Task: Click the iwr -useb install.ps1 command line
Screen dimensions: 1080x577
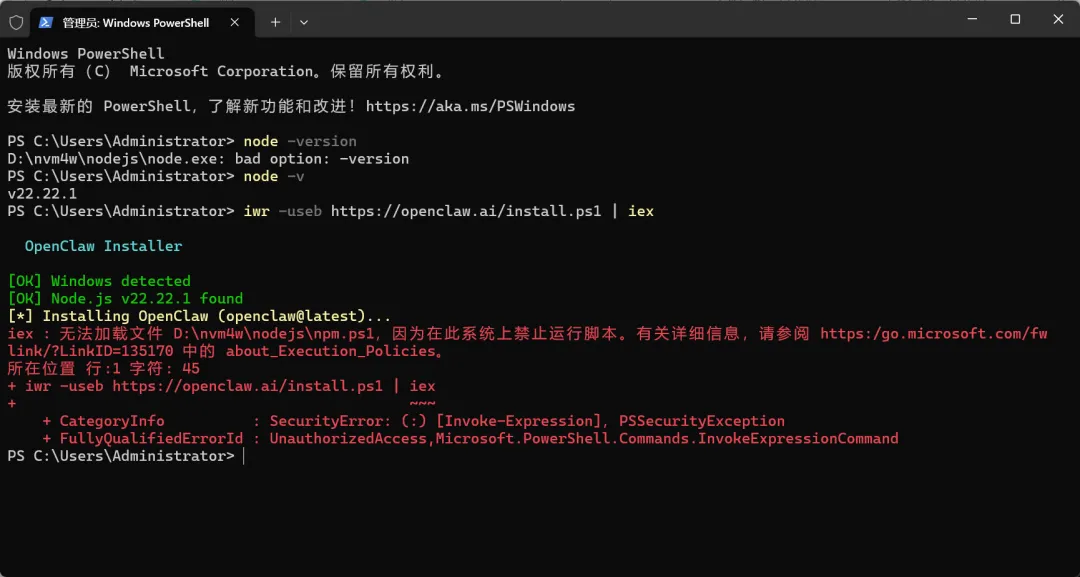Action: (448, 211)
